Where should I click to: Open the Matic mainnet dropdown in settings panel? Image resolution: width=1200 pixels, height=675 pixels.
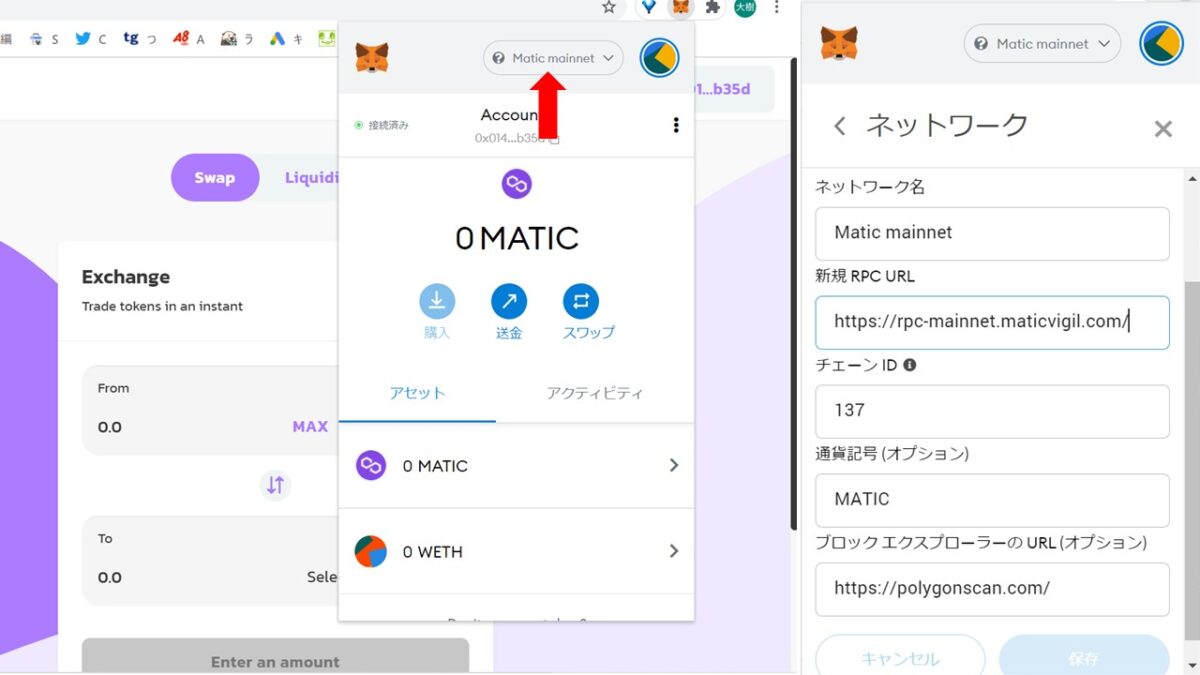coord(1042,44)
